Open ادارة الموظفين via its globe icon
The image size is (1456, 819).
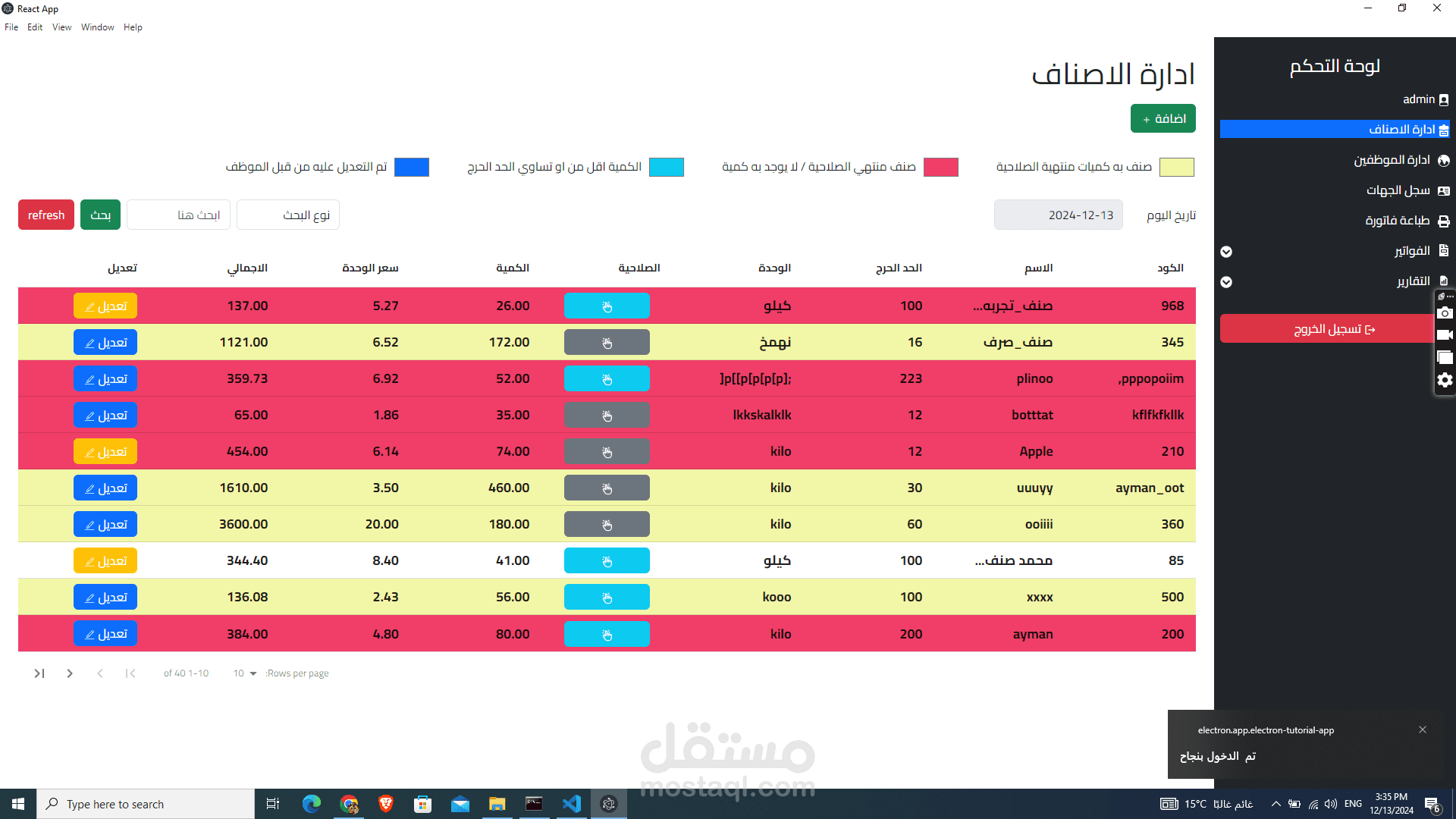1443,160
